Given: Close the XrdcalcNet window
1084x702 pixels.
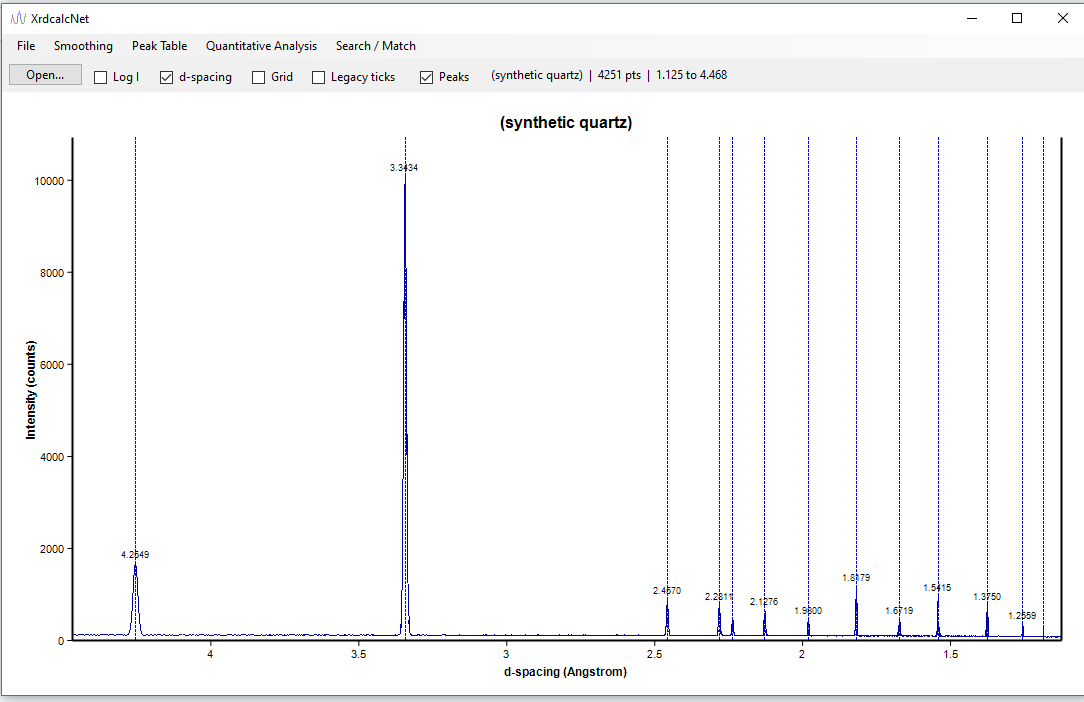Looking at the screenshot, I should (1063, 18).
